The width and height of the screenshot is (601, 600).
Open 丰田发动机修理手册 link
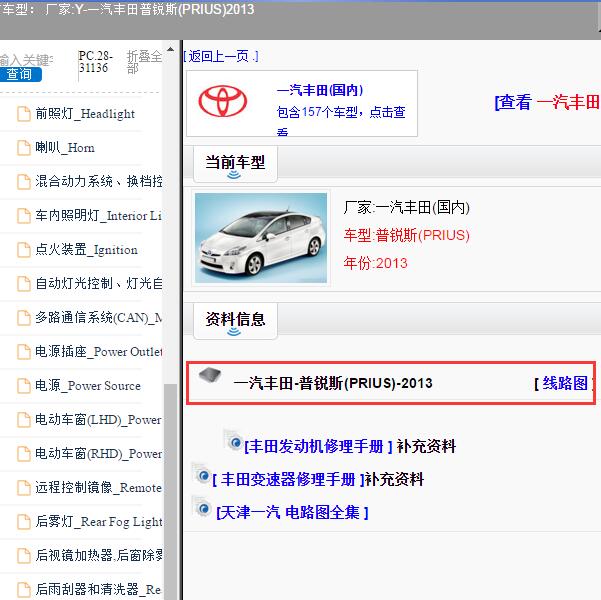point(318,446)
